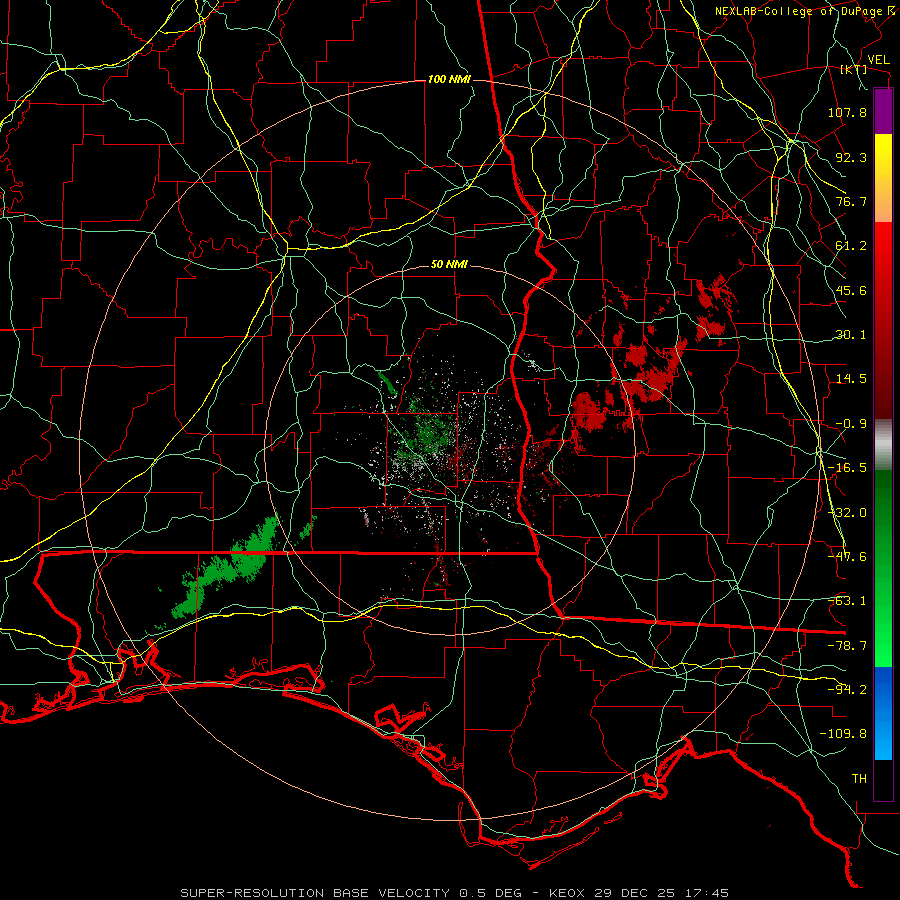Click the -94.2 legend value
Viewport: 900px width, 900px height.
tap(847, 690)
